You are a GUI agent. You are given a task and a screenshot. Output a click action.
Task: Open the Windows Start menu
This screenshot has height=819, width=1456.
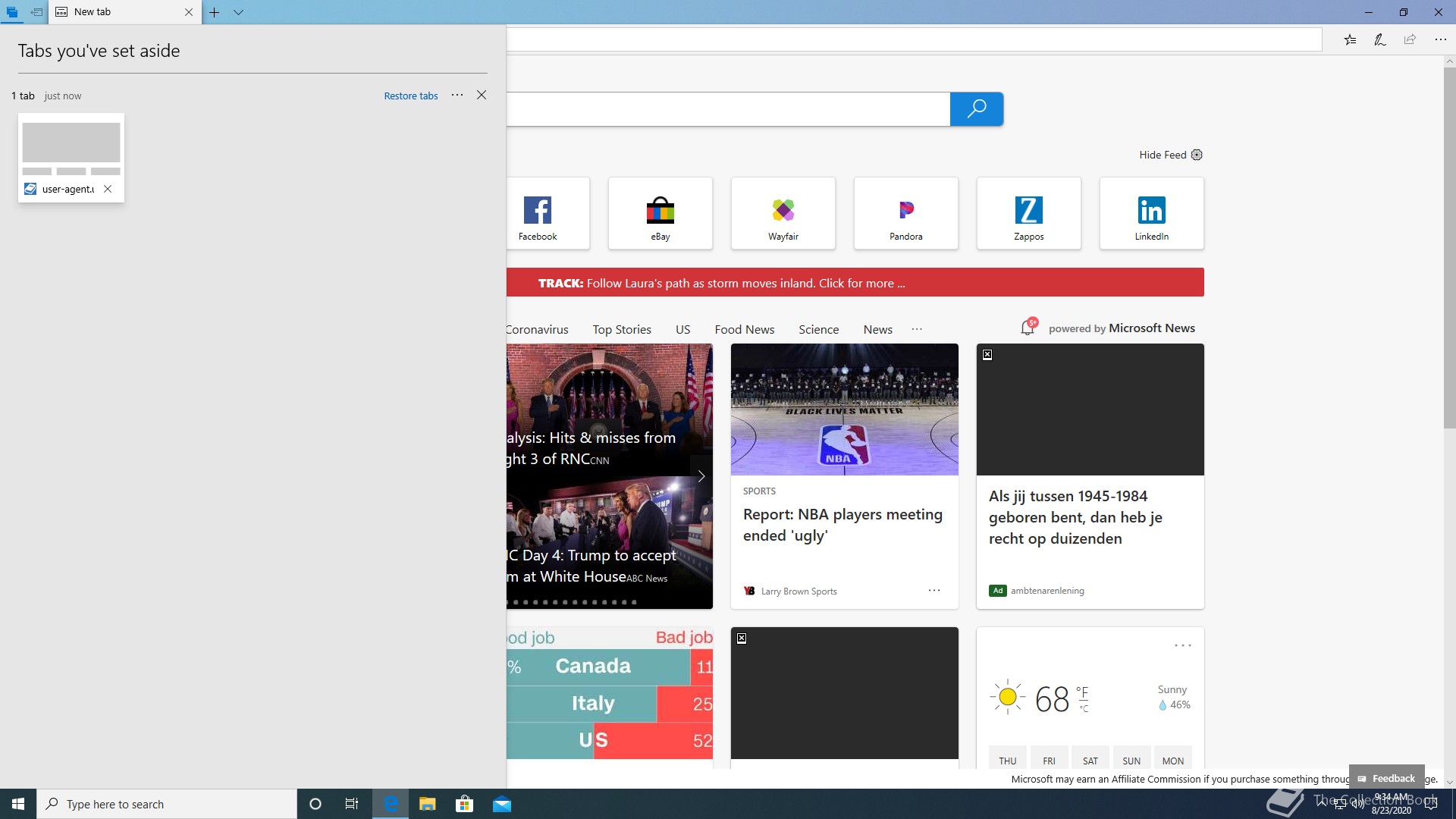18,804
